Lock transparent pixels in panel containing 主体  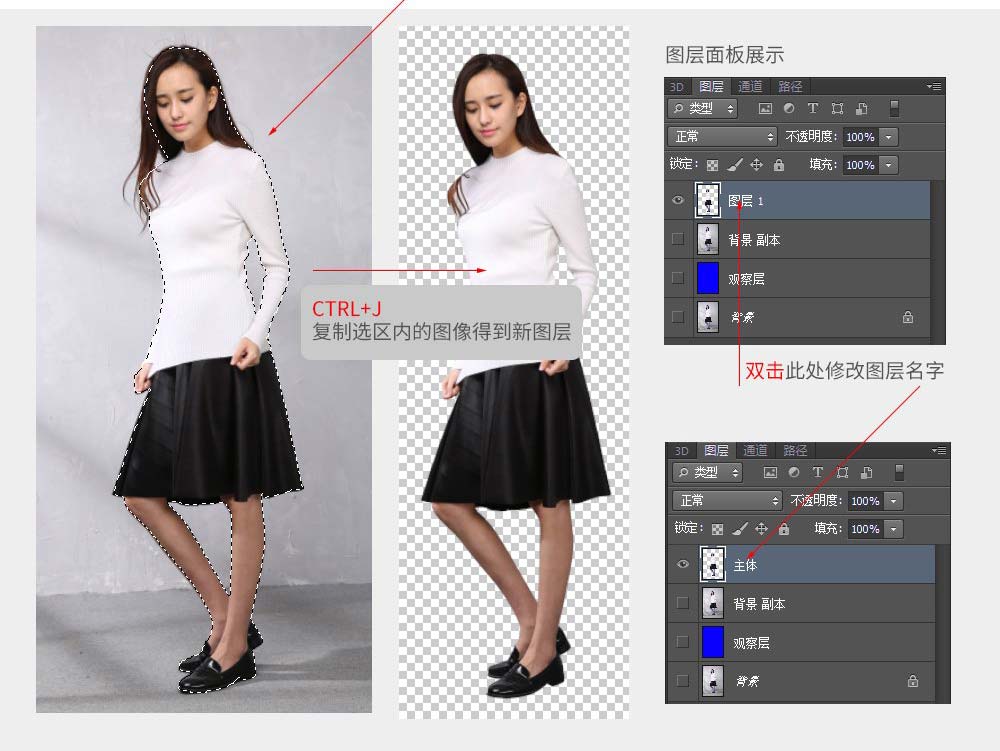(717, 529)
